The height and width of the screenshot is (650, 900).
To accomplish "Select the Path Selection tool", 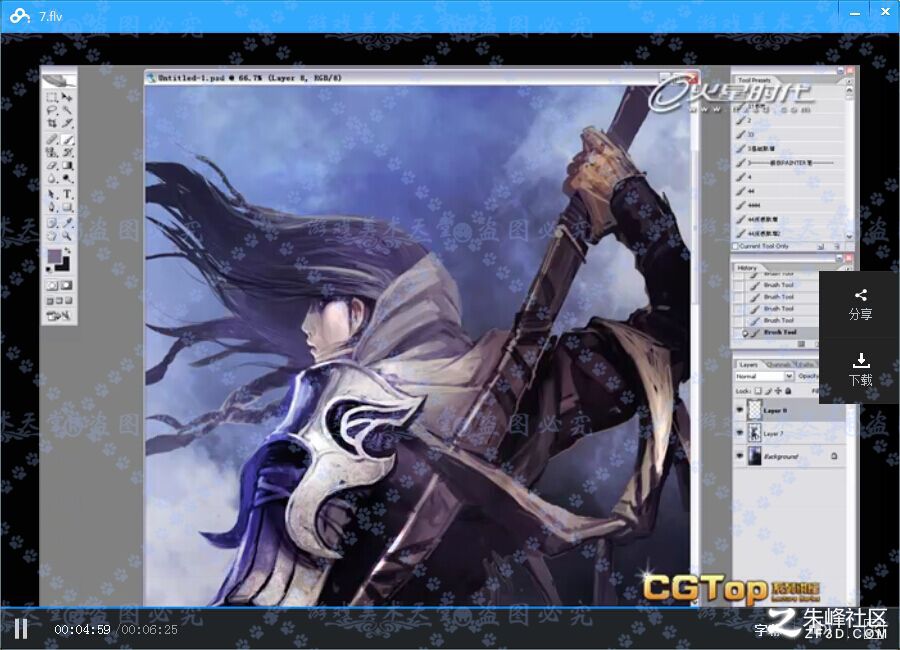I will 52,194.
